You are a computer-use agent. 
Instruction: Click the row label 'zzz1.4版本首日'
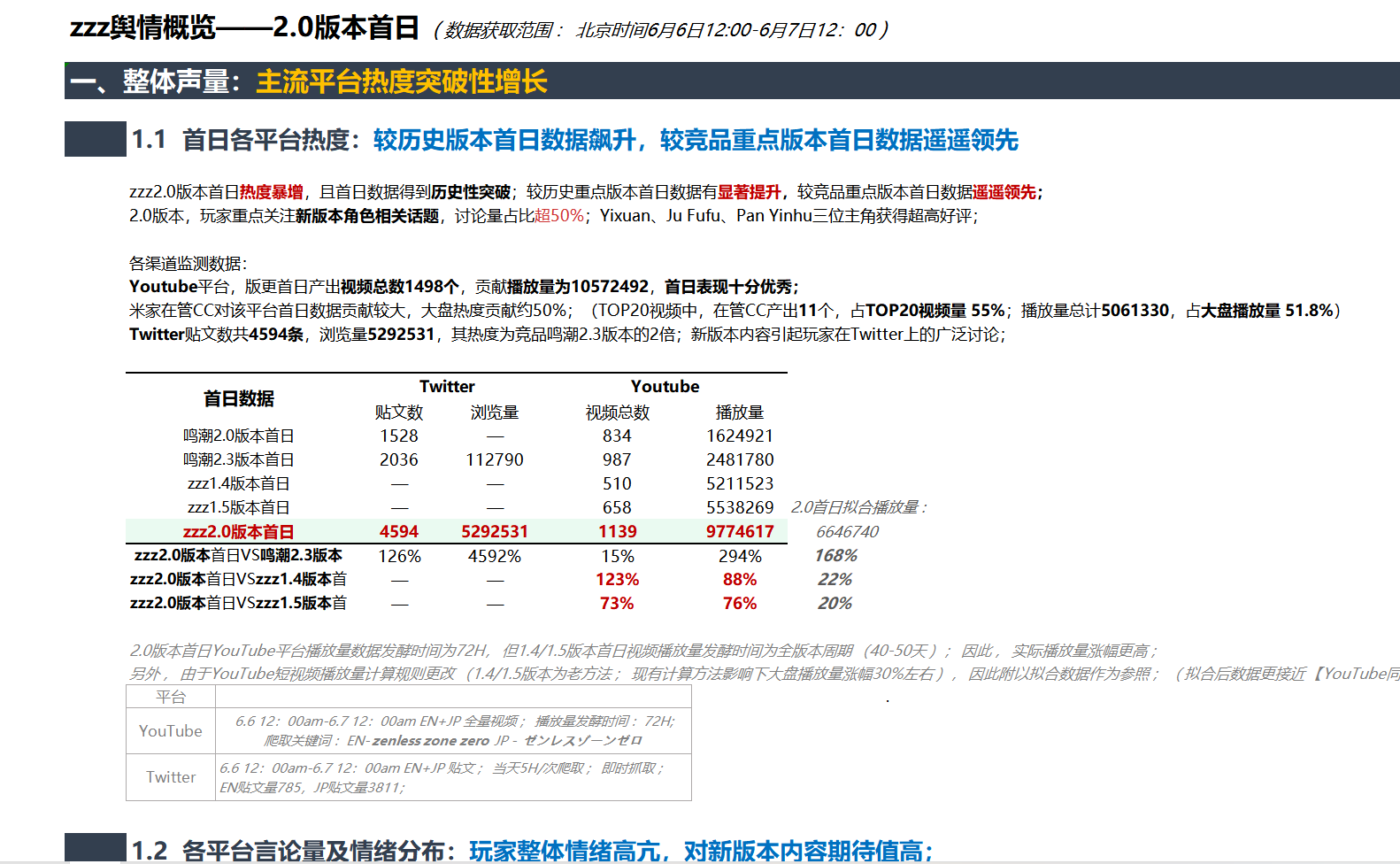pos(239,483)
